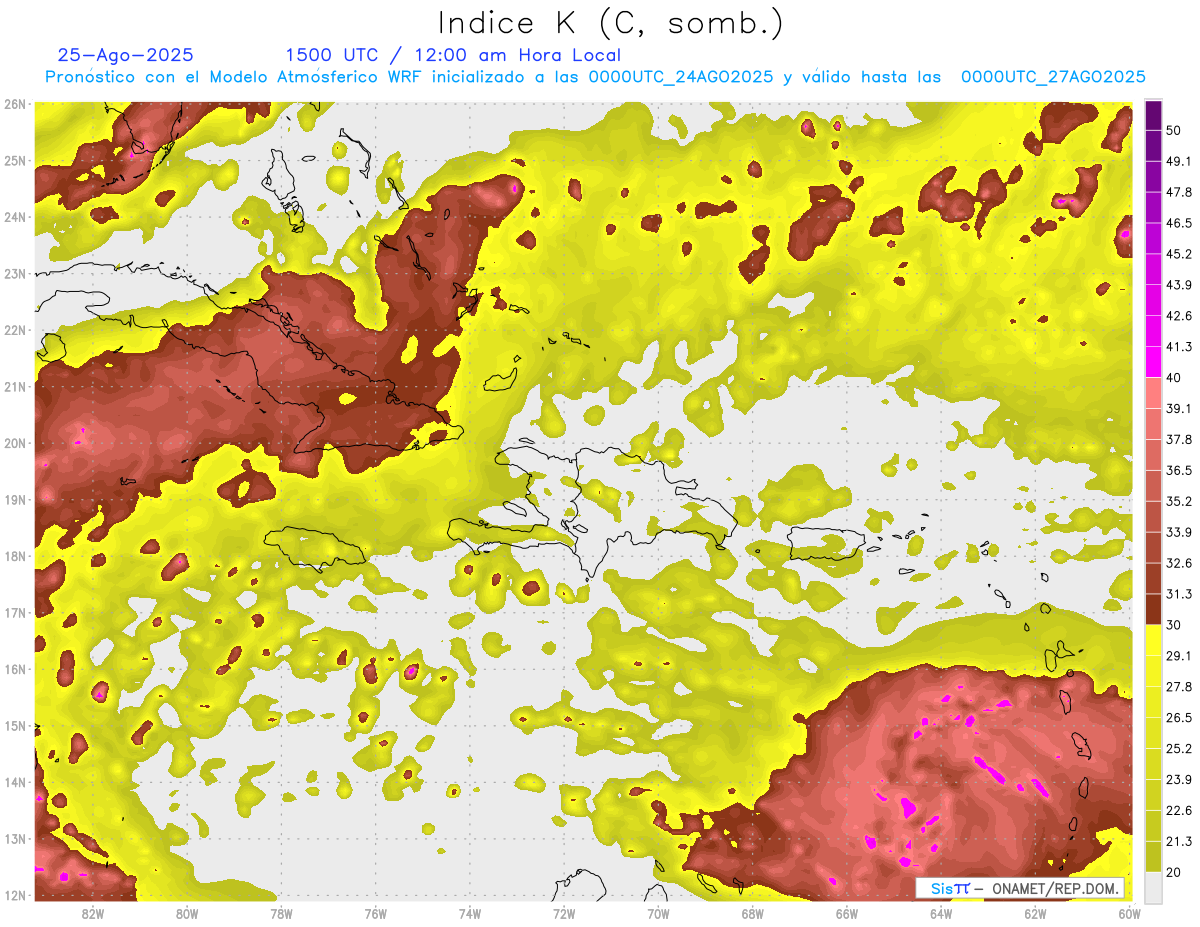Screen dimensions: 1200x927
Task: Click the colorbar value '31.3'
Action: (x=1178, y=594)
